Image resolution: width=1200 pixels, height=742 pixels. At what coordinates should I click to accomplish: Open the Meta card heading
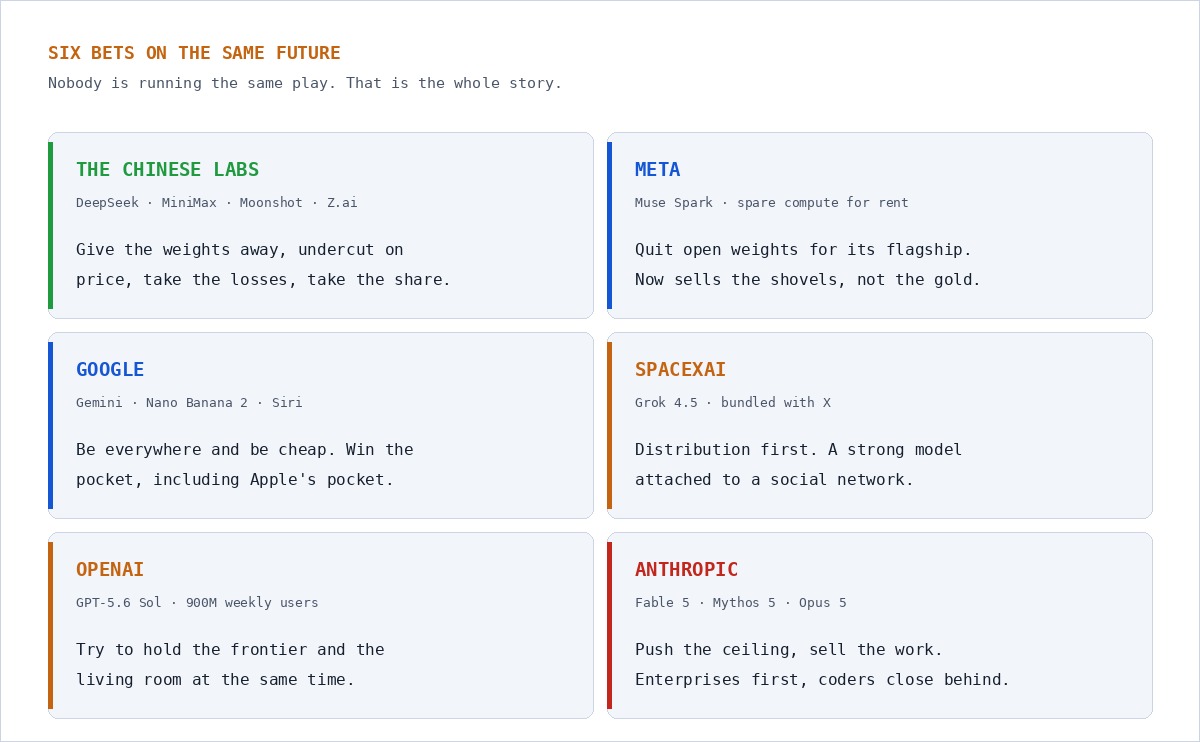pos(657,170)
